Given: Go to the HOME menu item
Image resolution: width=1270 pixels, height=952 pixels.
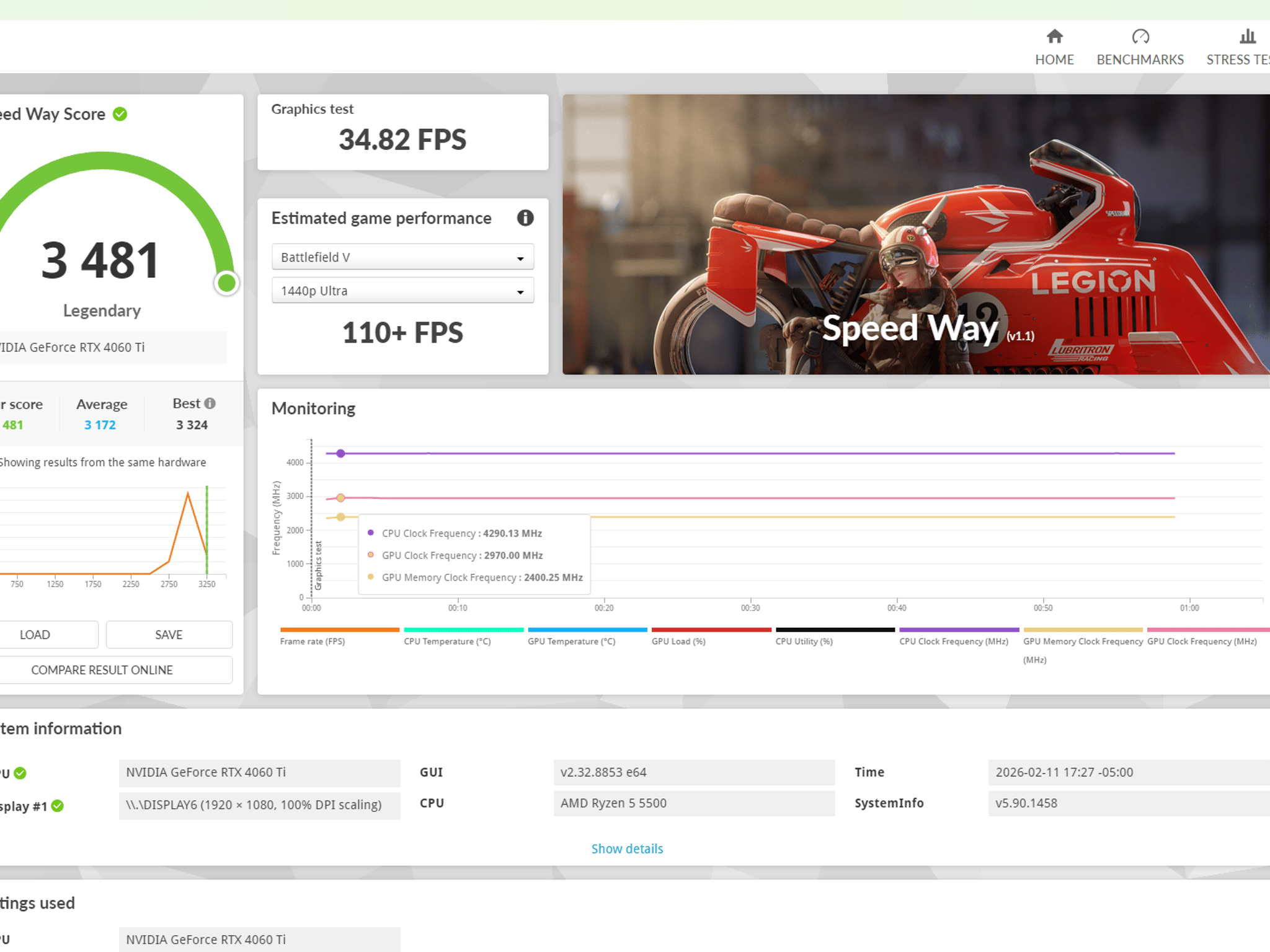Looking at the screenshot, I should 1054,59.
